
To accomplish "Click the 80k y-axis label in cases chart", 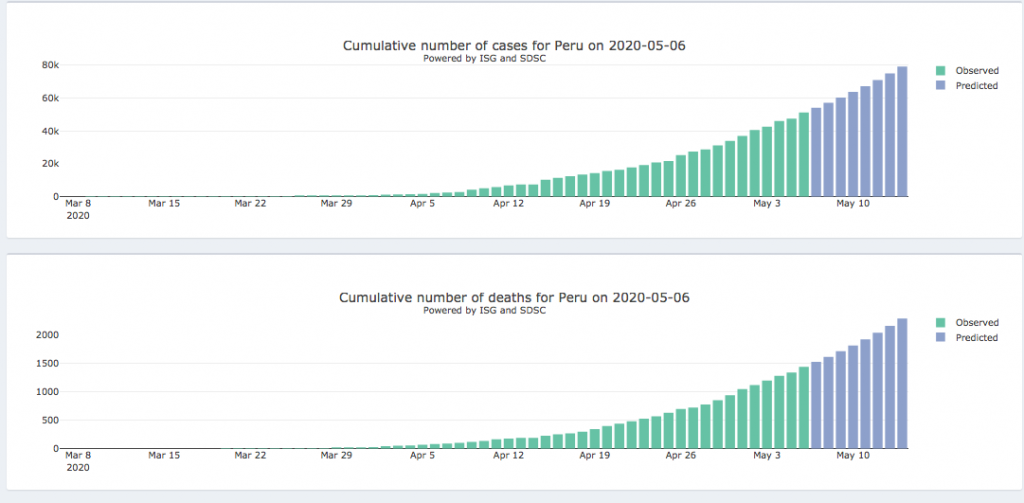I will 49,66.
